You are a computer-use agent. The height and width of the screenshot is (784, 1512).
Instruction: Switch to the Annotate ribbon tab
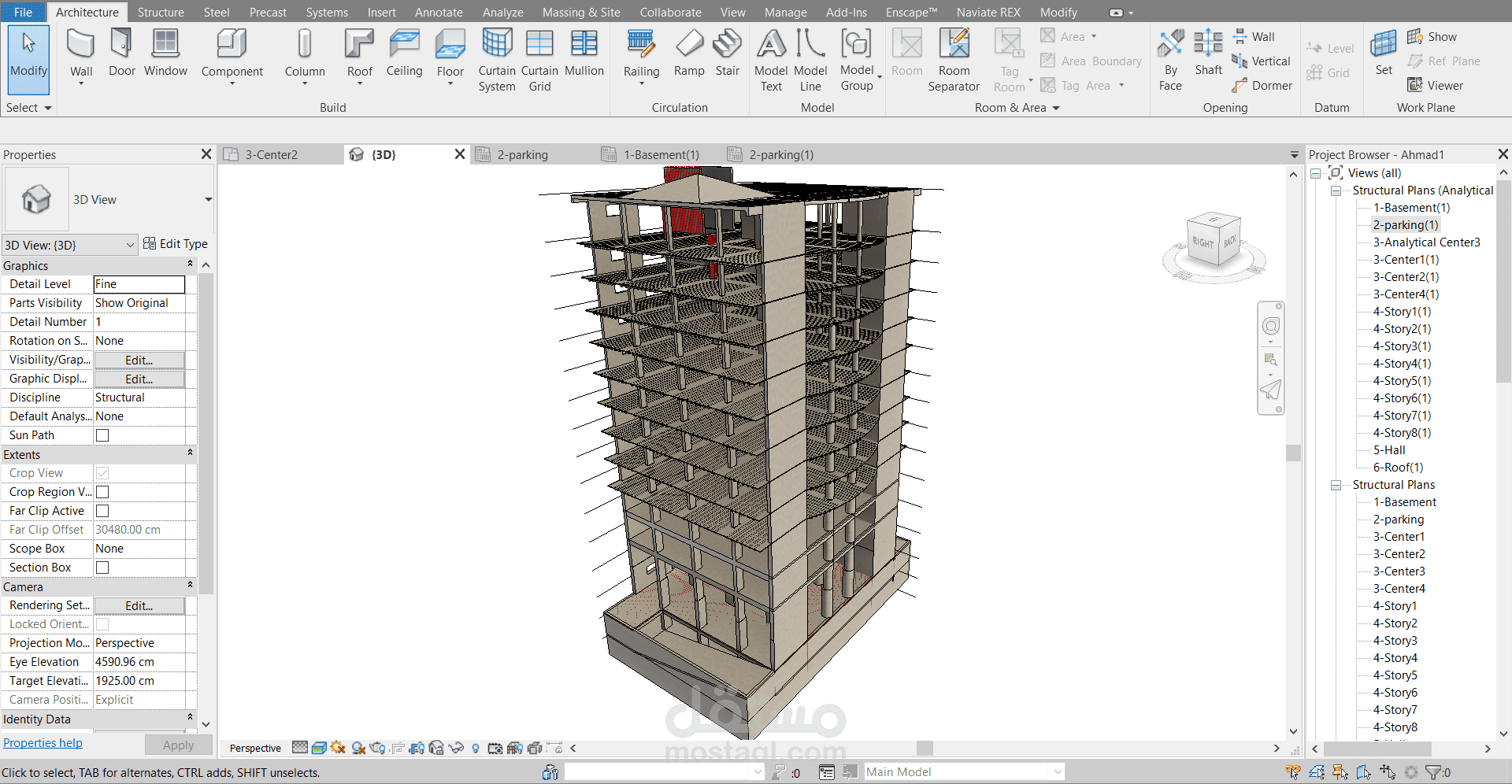click(x=439, y=12)
